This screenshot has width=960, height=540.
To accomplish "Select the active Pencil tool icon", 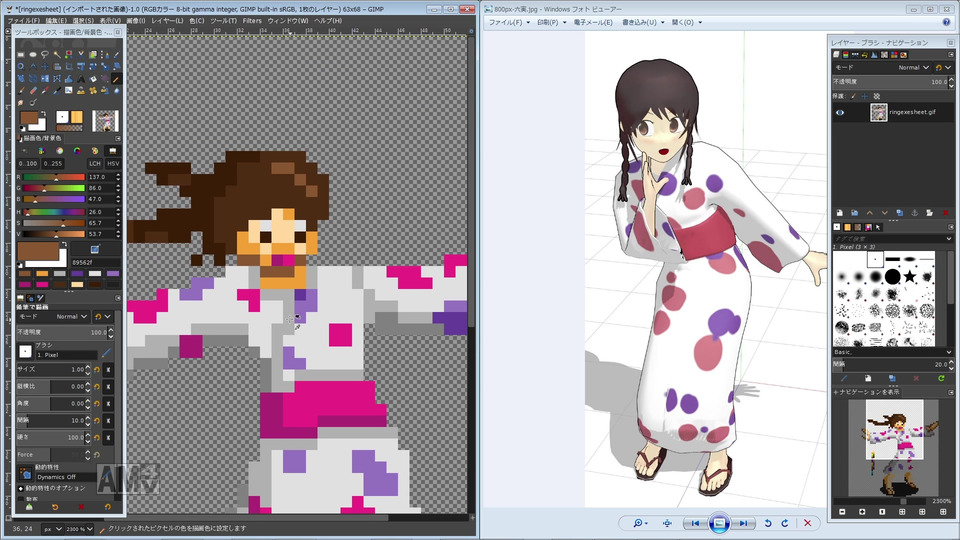I will click(116, 78).
